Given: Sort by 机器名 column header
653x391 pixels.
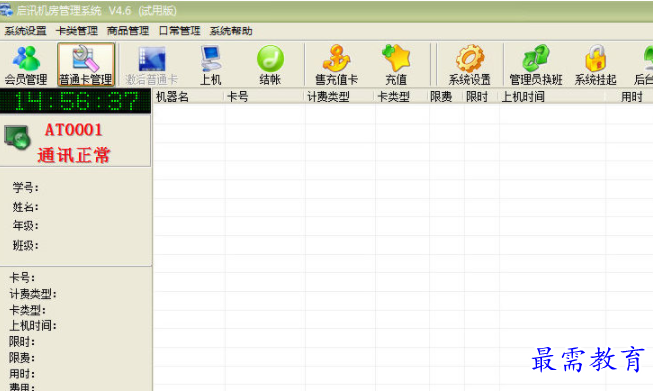Looking at the screenshot, I should 189,97.
